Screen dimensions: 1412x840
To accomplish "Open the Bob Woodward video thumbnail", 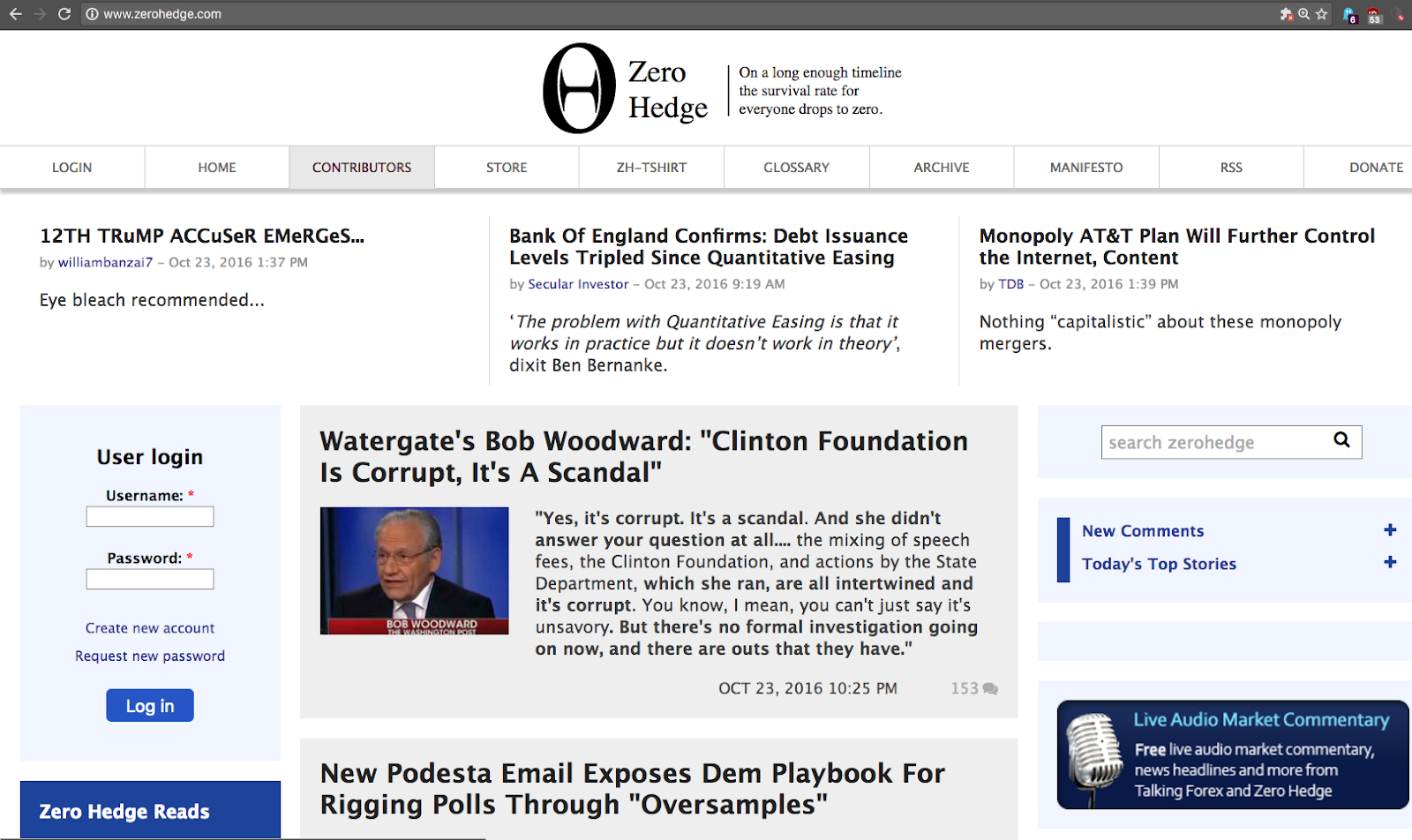I will pos(414,571).
